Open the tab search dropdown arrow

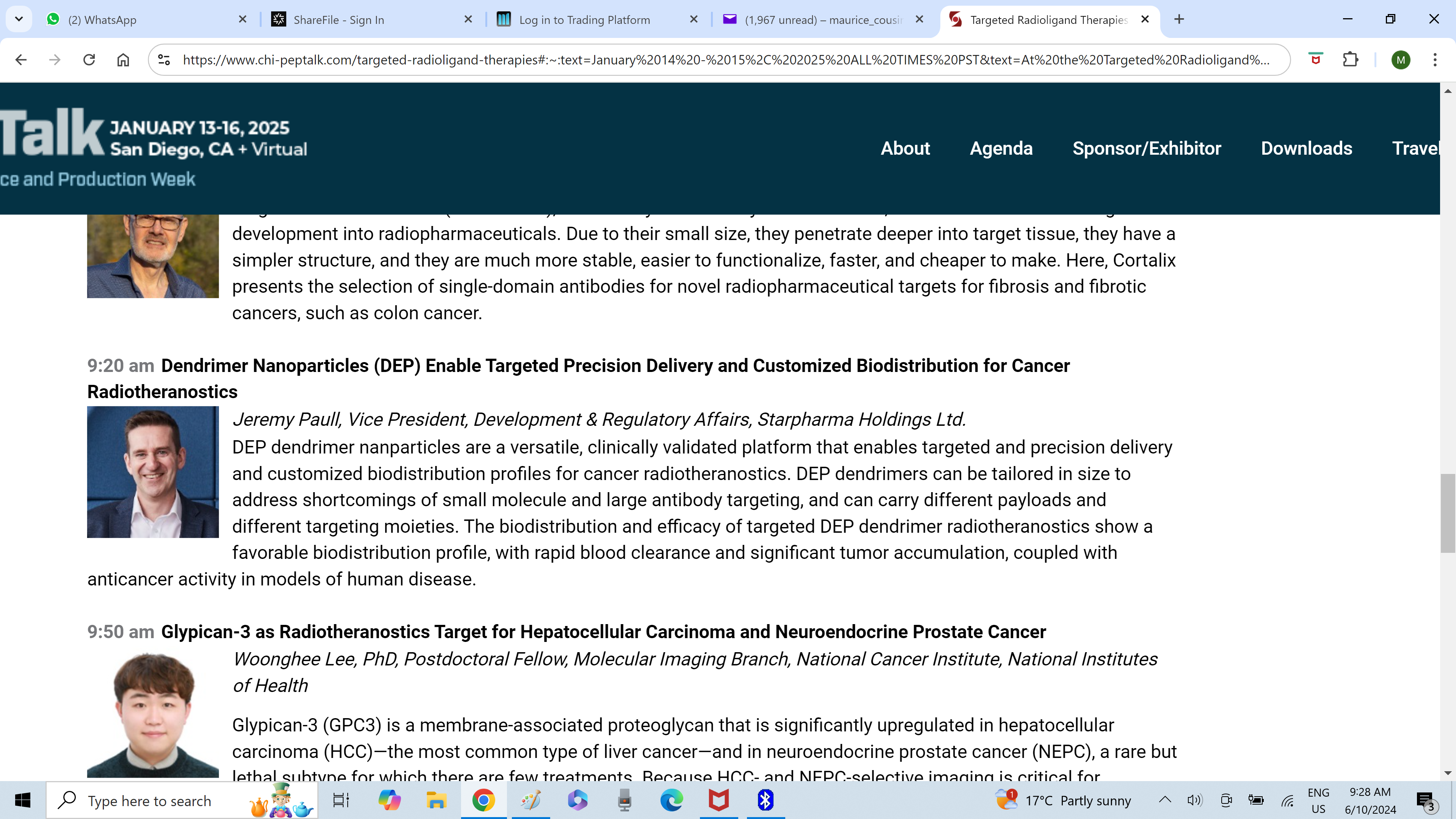(19, 19)
